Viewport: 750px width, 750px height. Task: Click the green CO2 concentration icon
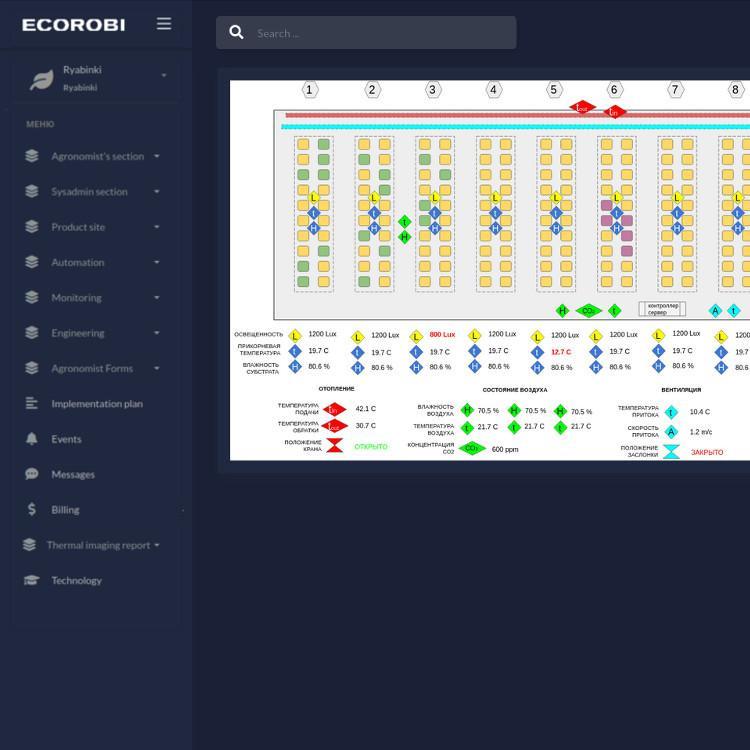point(470,449)
